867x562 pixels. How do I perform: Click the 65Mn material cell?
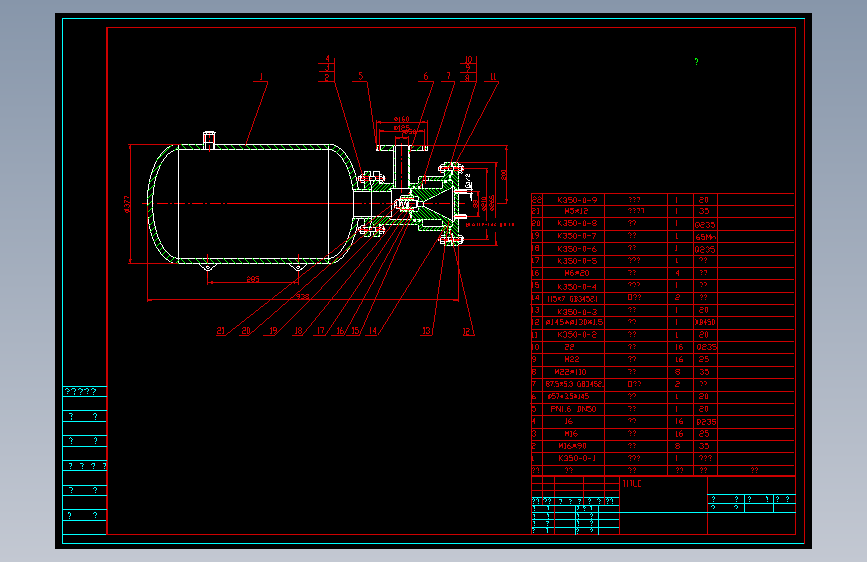[706, 237]
